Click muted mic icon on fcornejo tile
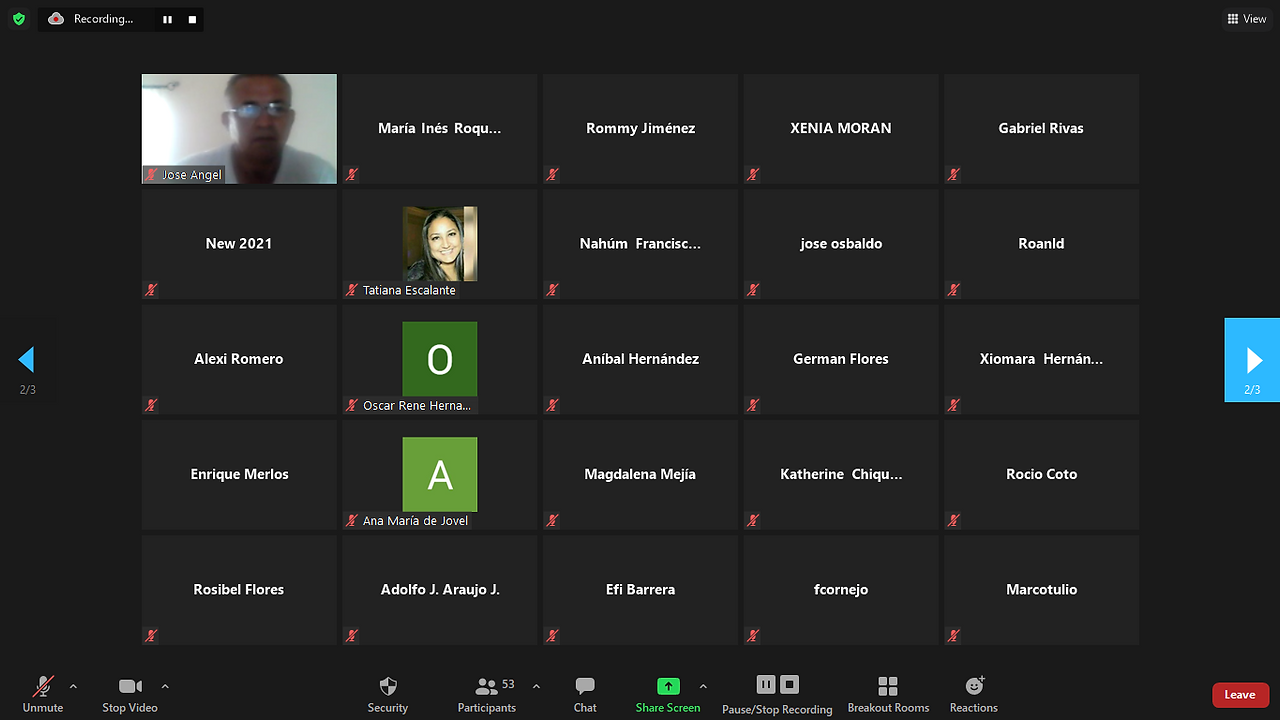 [x=753, y=635]
